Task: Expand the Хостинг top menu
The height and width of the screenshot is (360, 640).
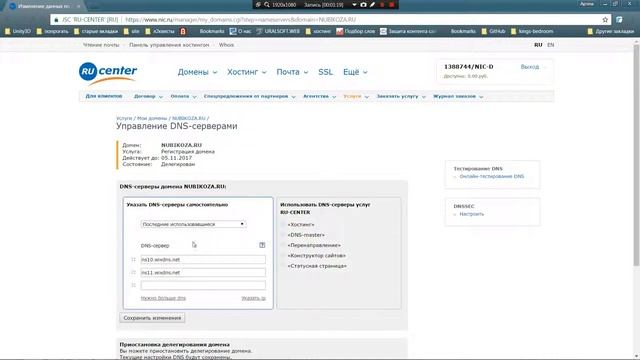Action: (247, 72)
